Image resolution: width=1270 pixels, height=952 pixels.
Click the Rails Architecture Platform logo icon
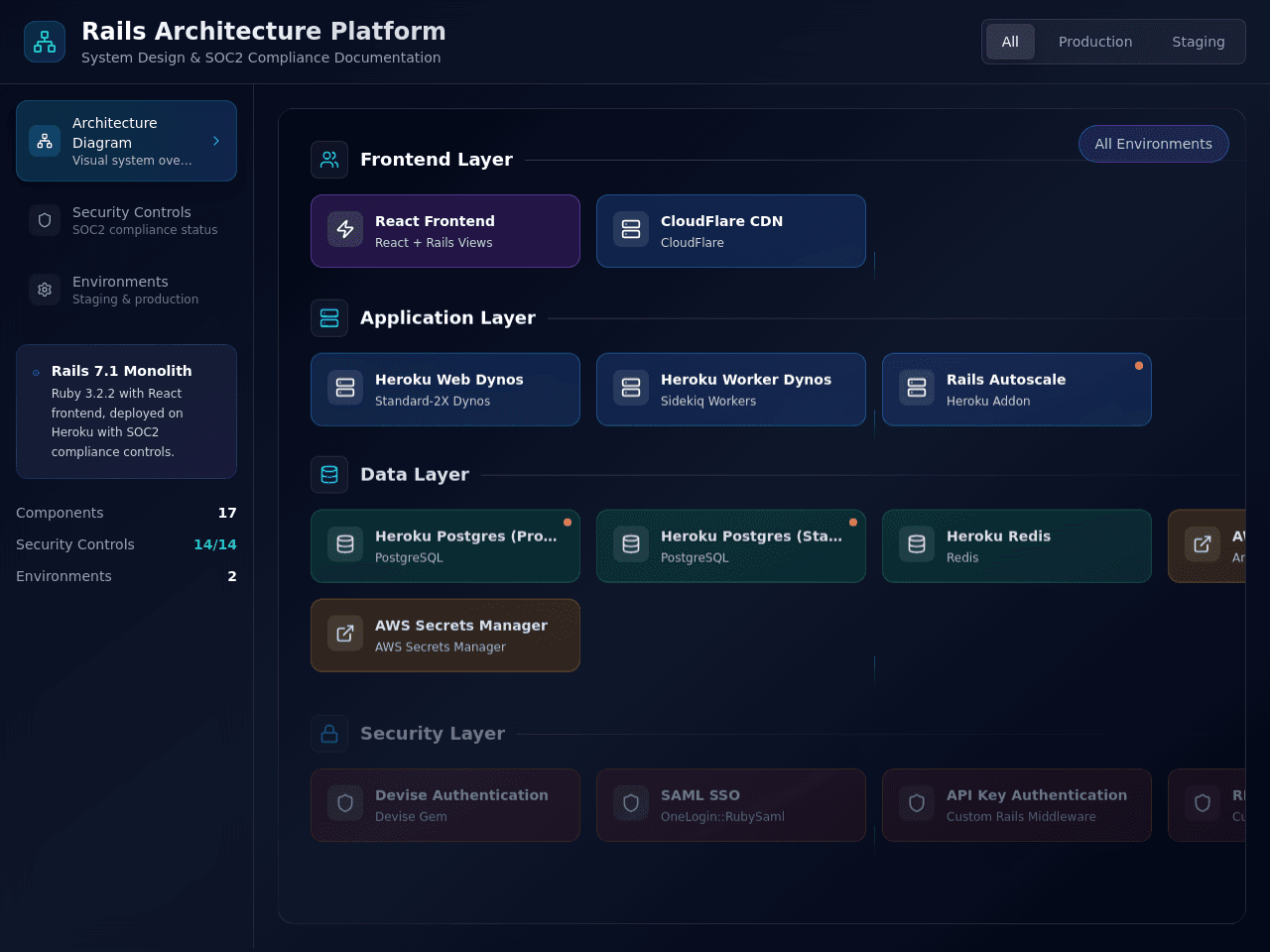click(45, 42)
